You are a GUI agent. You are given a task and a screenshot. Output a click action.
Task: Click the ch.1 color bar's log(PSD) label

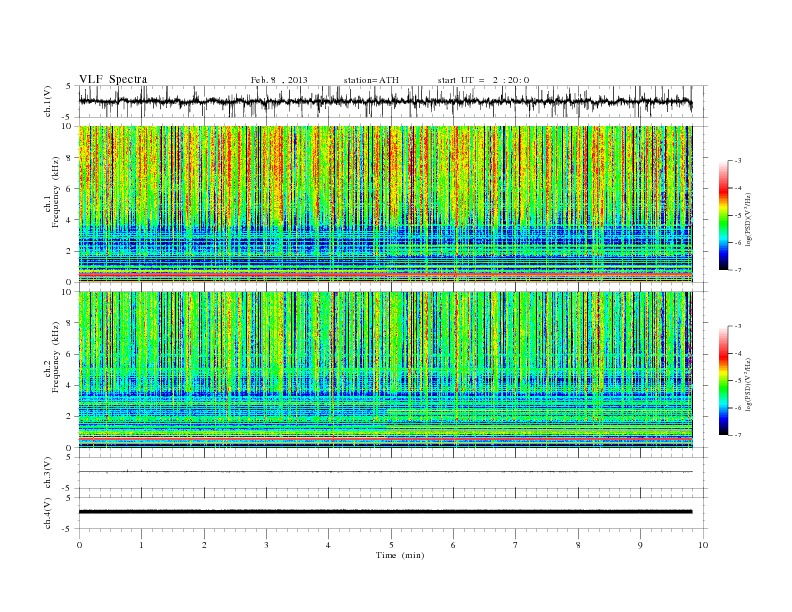coord(749,219)
